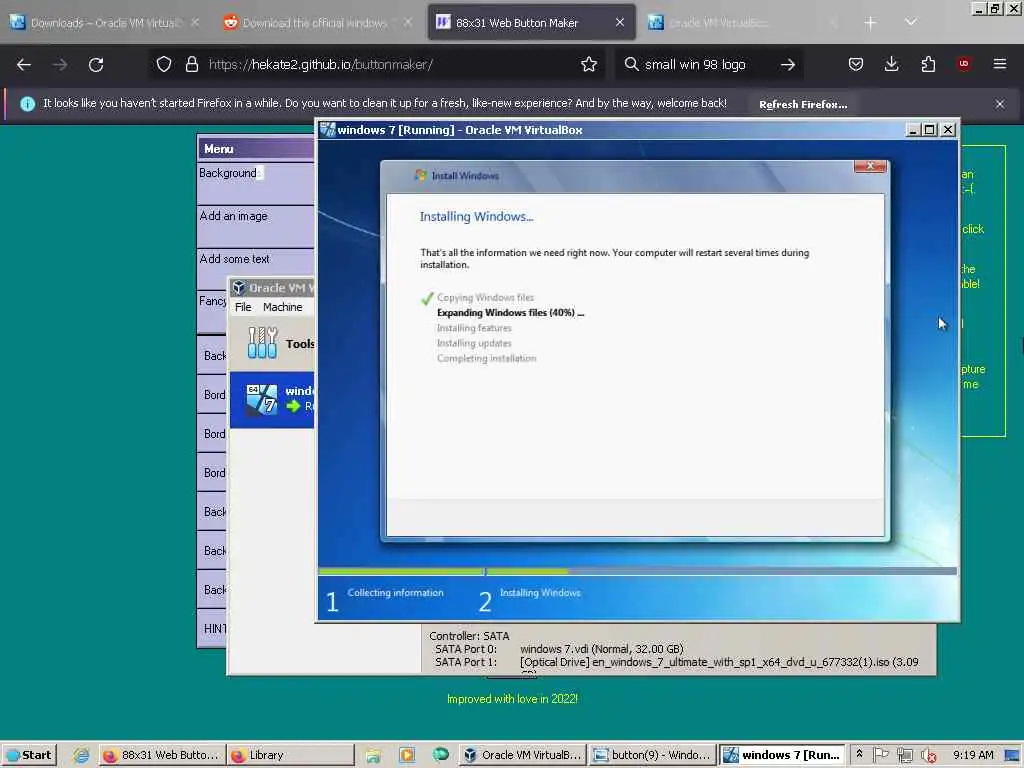The width and height of the screenshot is (1024, 768).
Task: Click the SATA Port 1 optical drive ISO entry
Action: coord(677,662)
